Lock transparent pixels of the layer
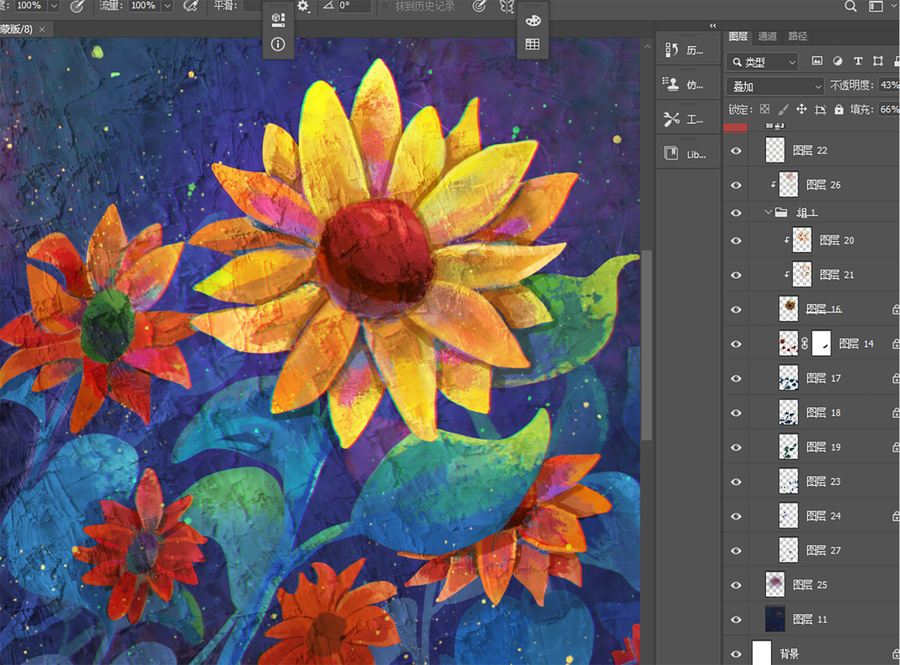The width and height of the screenshot is (900, 665). click(x=765, y=109)
